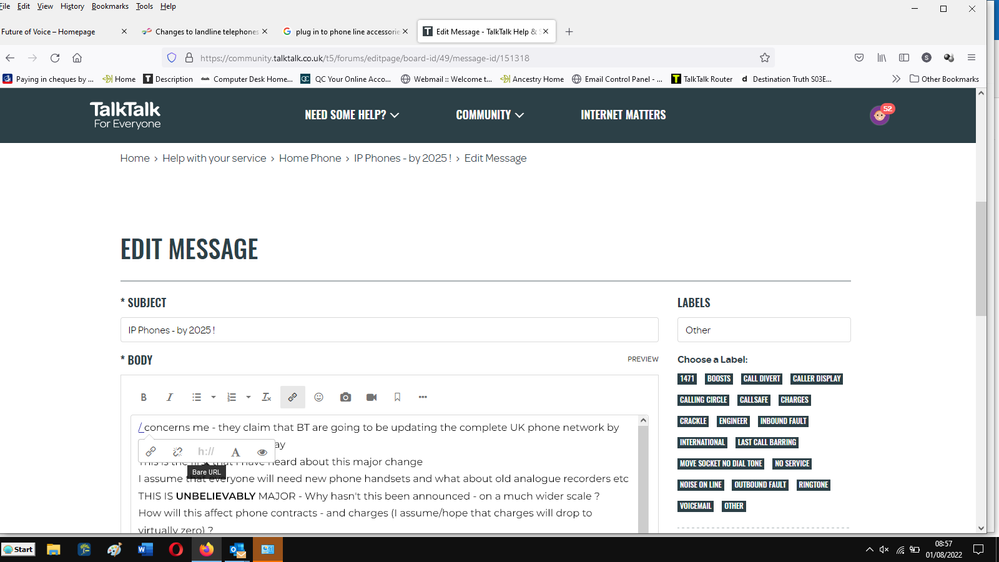Open Opera from the taskbar

pyautogui.click(x=176, y=549)
